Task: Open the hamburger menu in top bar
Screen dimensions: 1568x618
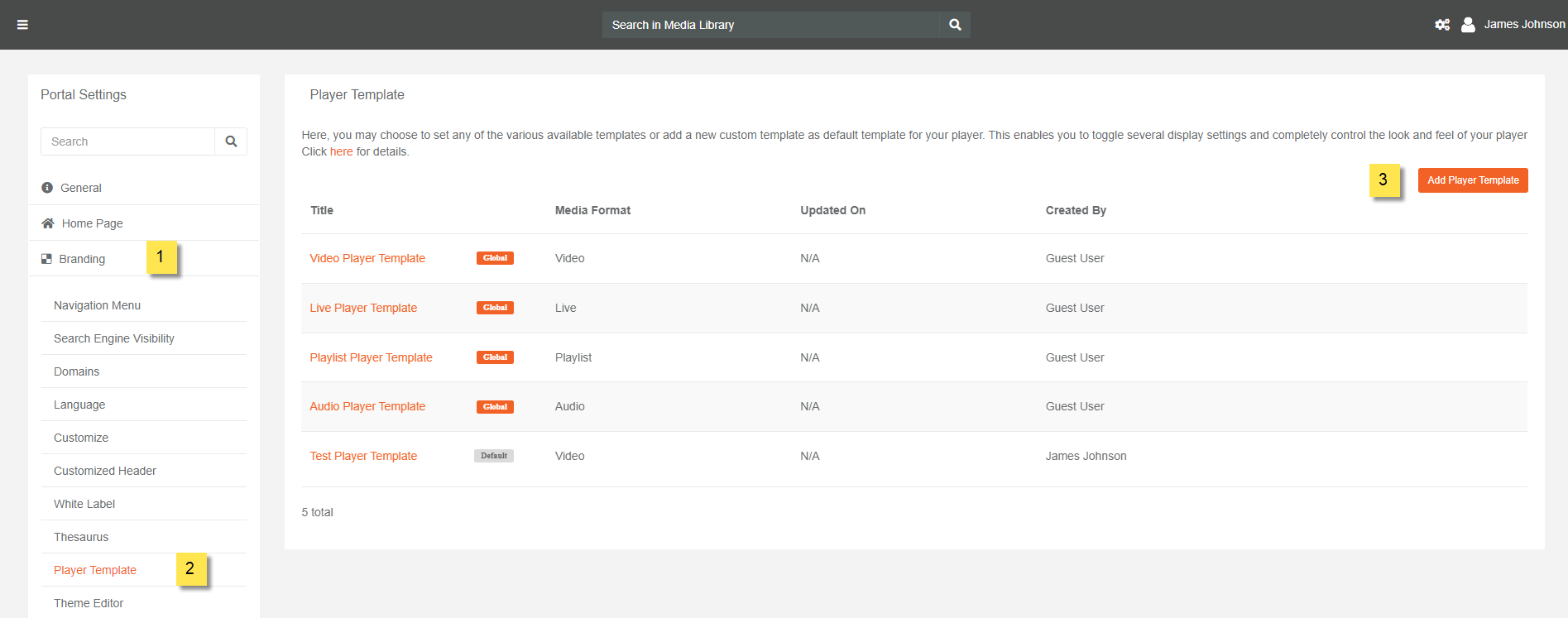Action: pyautogui.click(x=22, y=25)
